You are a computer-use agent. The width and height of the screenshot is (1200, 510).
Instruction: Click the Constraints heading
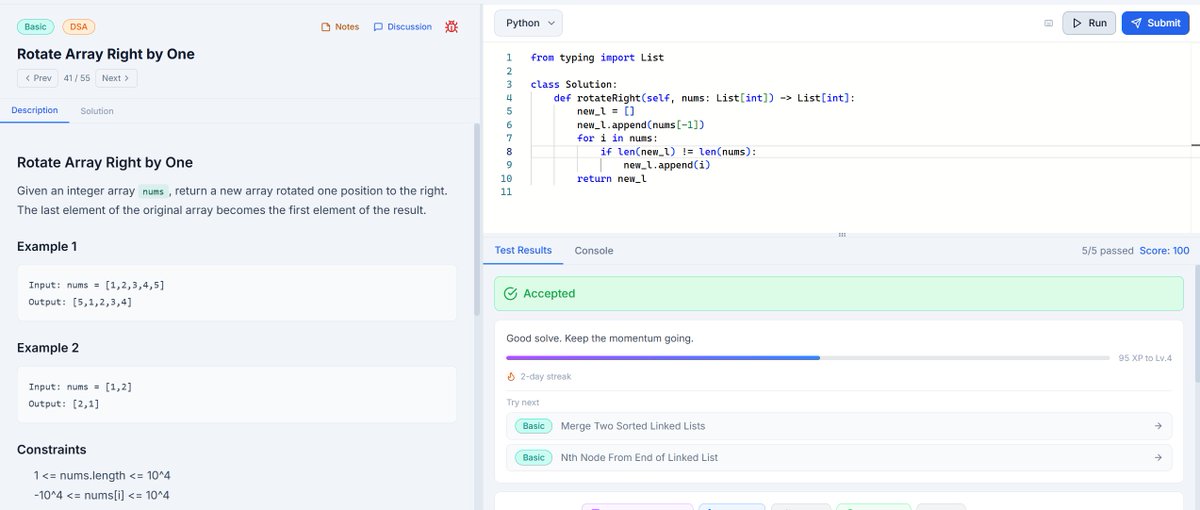[52, 450]
